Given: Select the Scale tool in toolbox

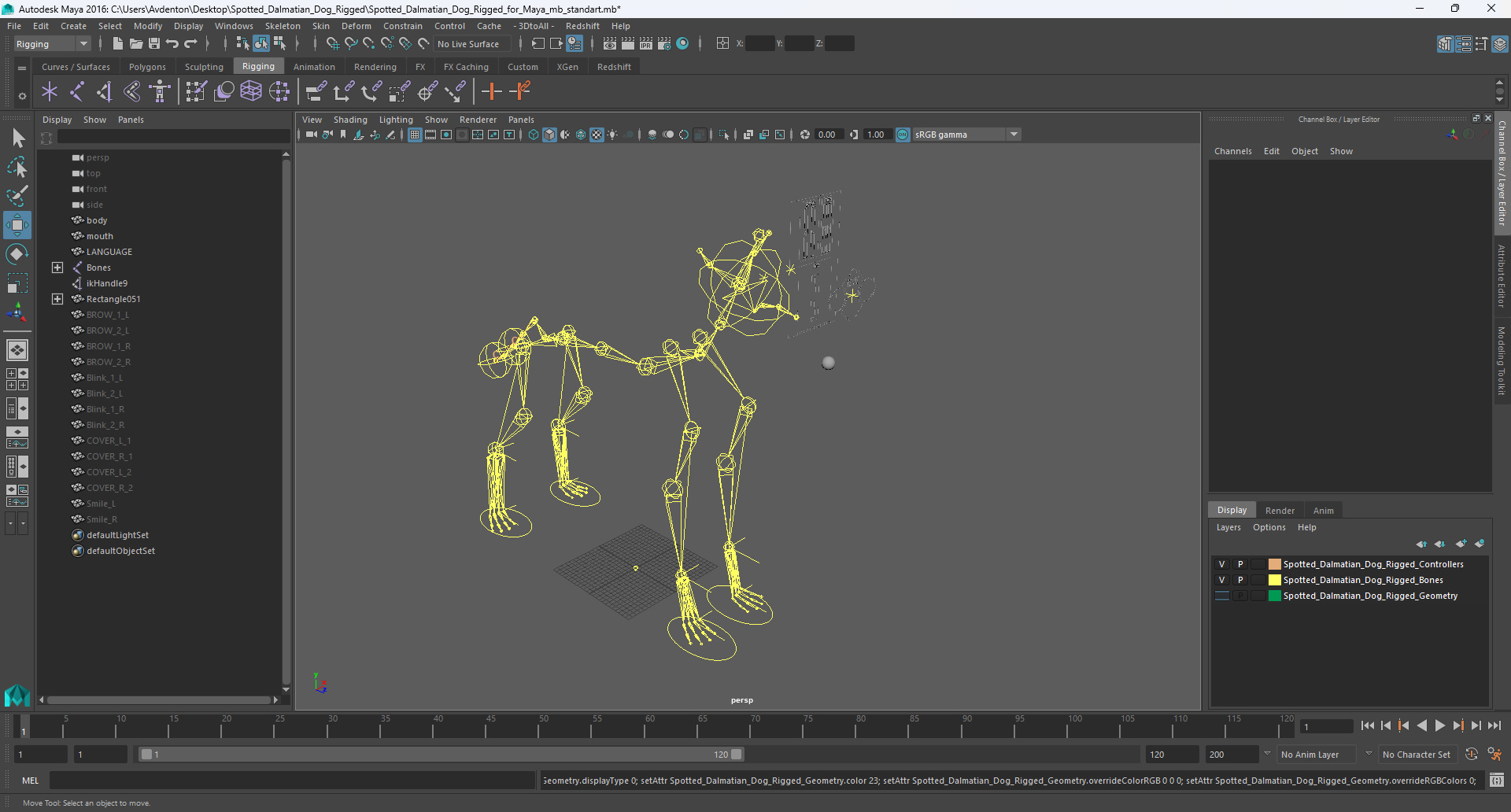Looking at the screenshot, I should tap(17, 282).
